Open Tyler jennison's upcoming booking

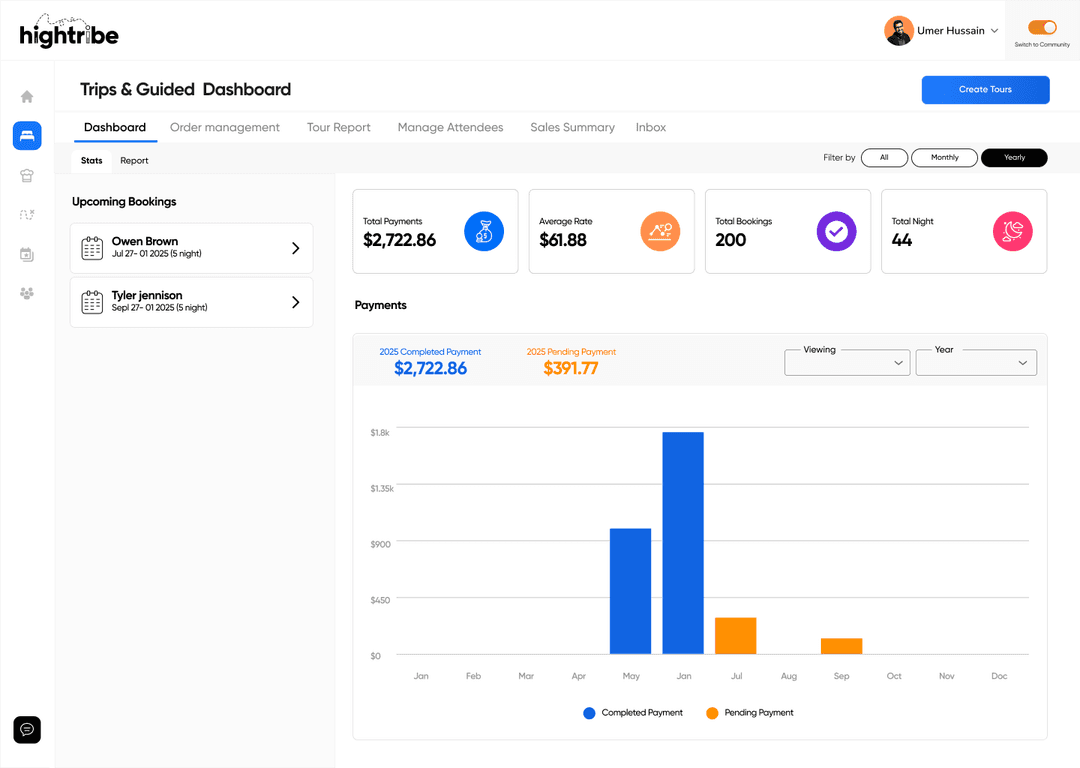pos(191,302)
